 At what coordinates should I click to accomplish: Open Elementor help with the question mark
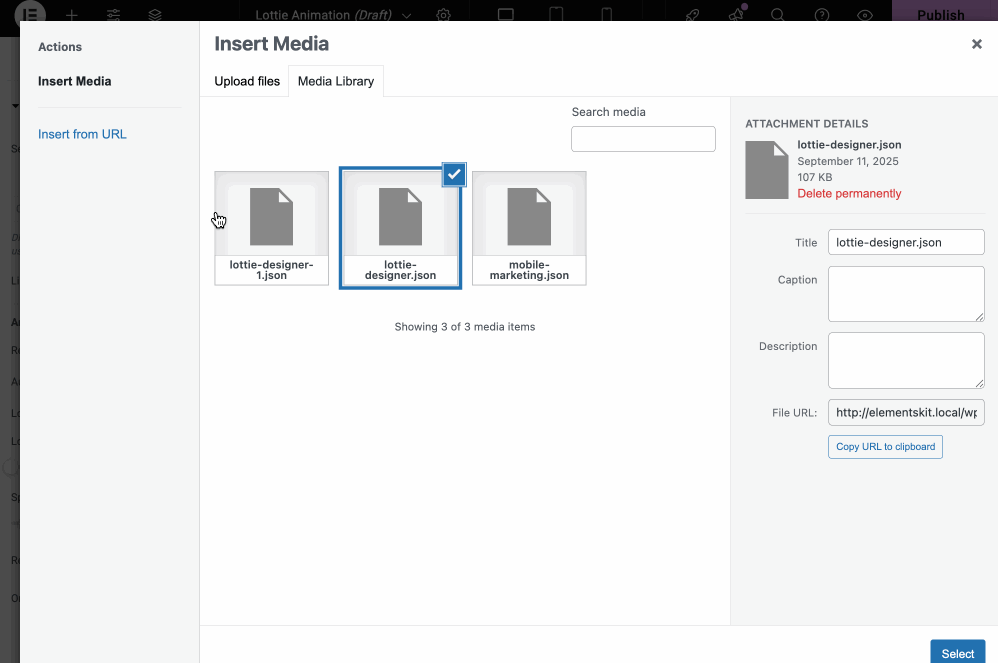coord(823,14)
